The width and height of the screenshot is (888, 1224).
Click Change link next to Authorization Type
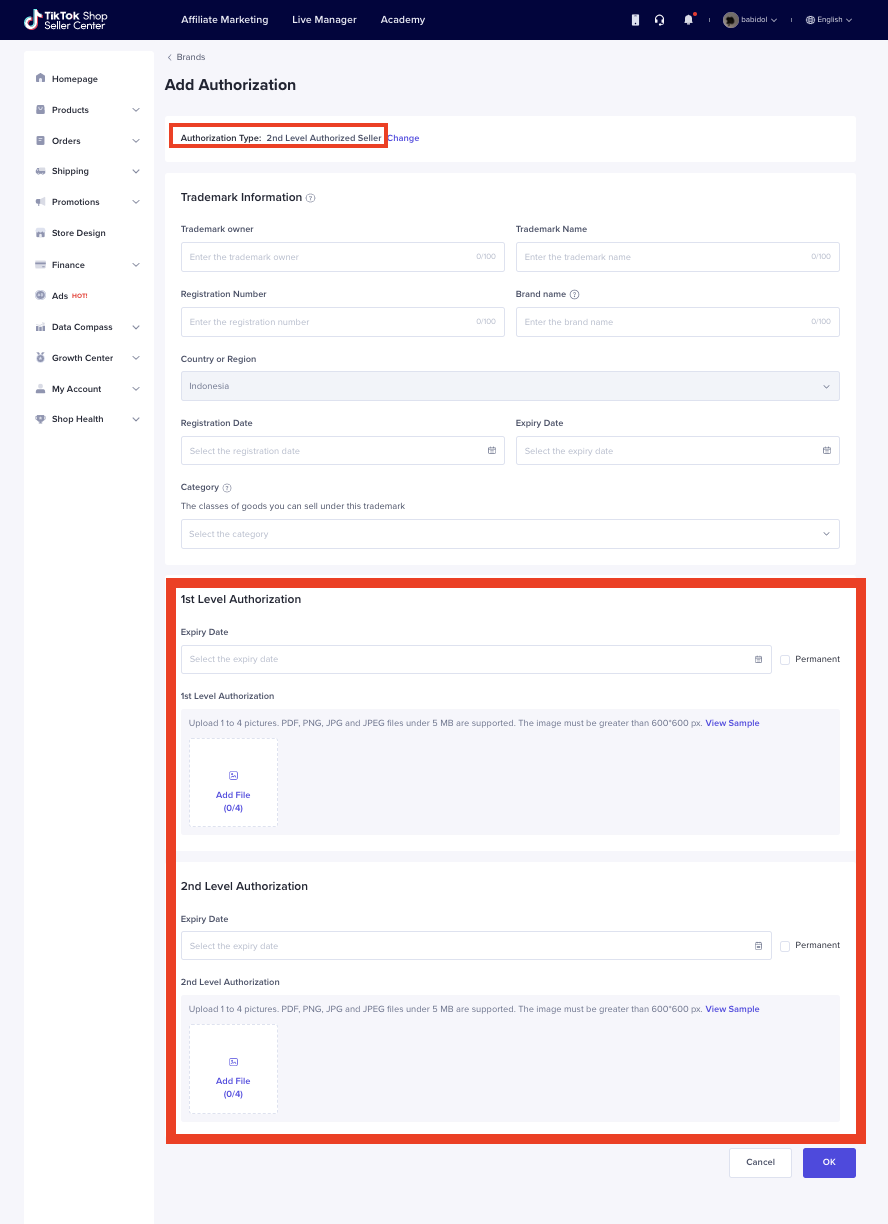pos(403,138)
